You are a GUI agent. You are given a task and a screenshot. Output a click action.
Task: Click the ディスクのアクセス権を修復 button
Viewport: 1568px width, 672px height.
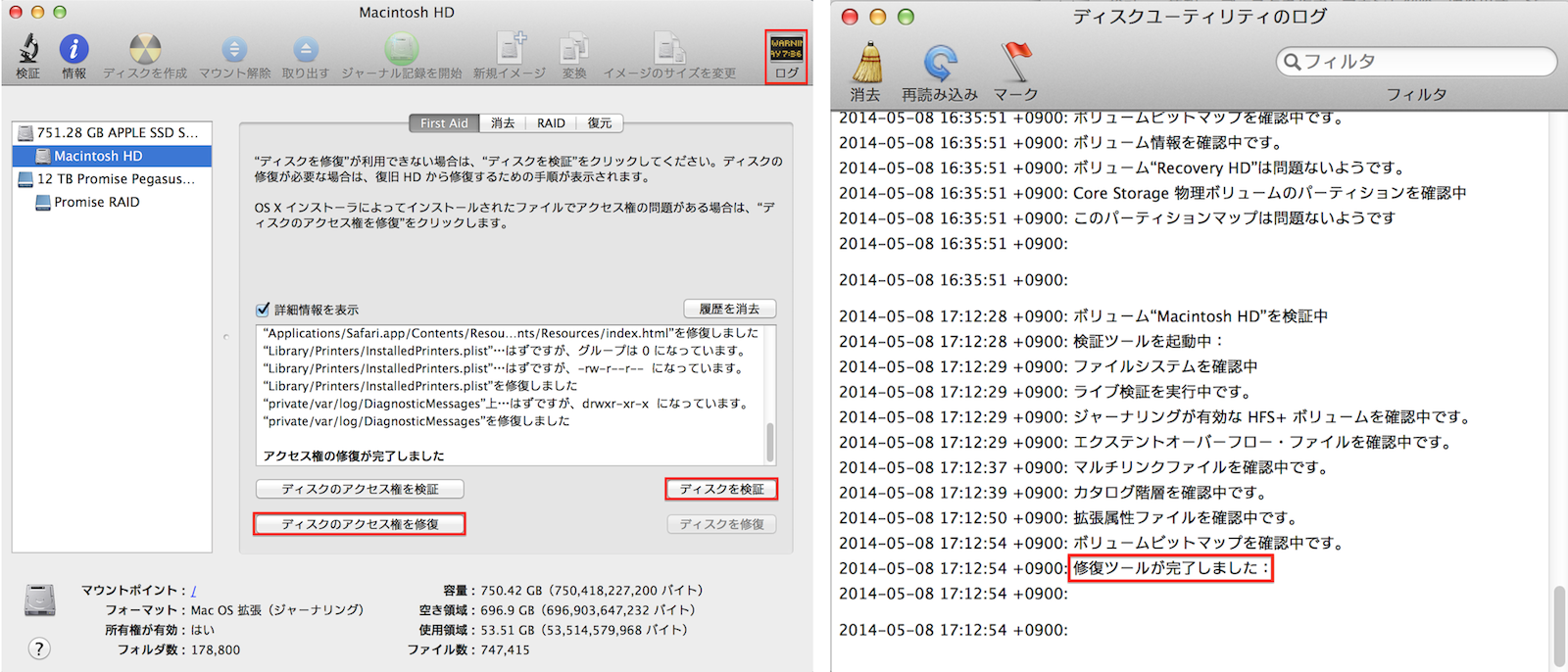[x=360, y=524]
